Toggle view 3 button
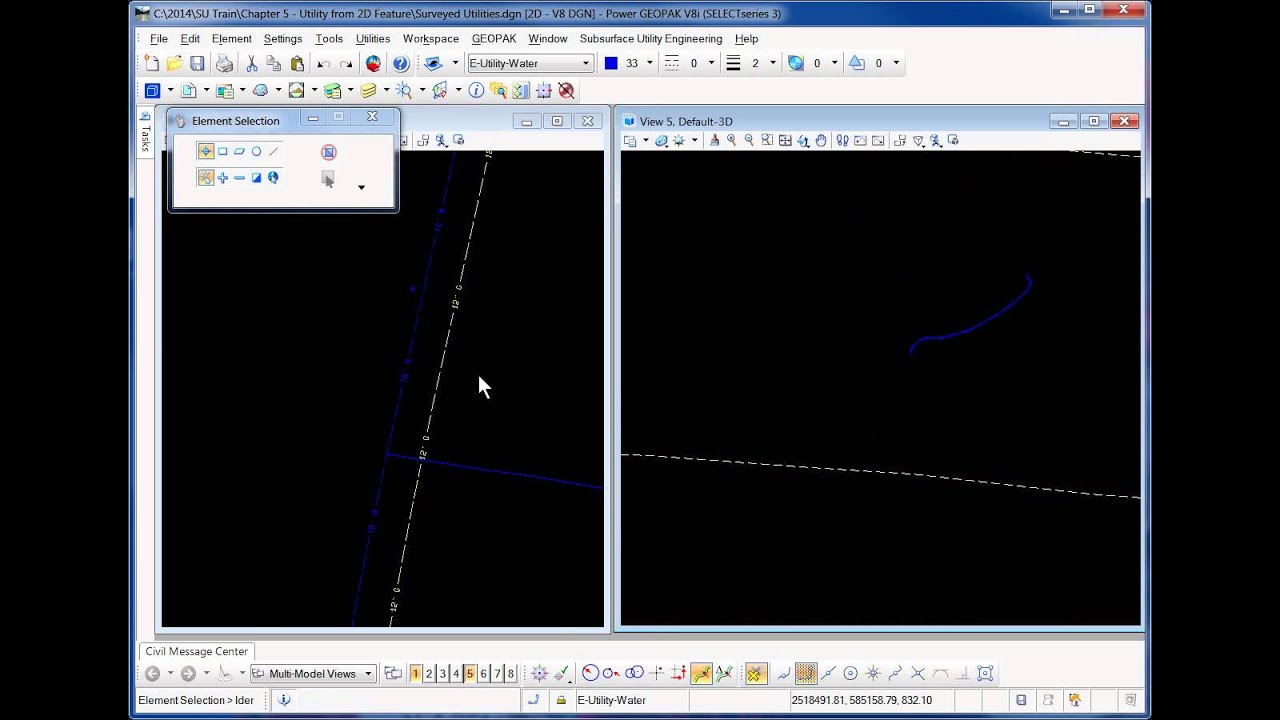The width and height of the screenshot is (1280, 720). point(442,674)
